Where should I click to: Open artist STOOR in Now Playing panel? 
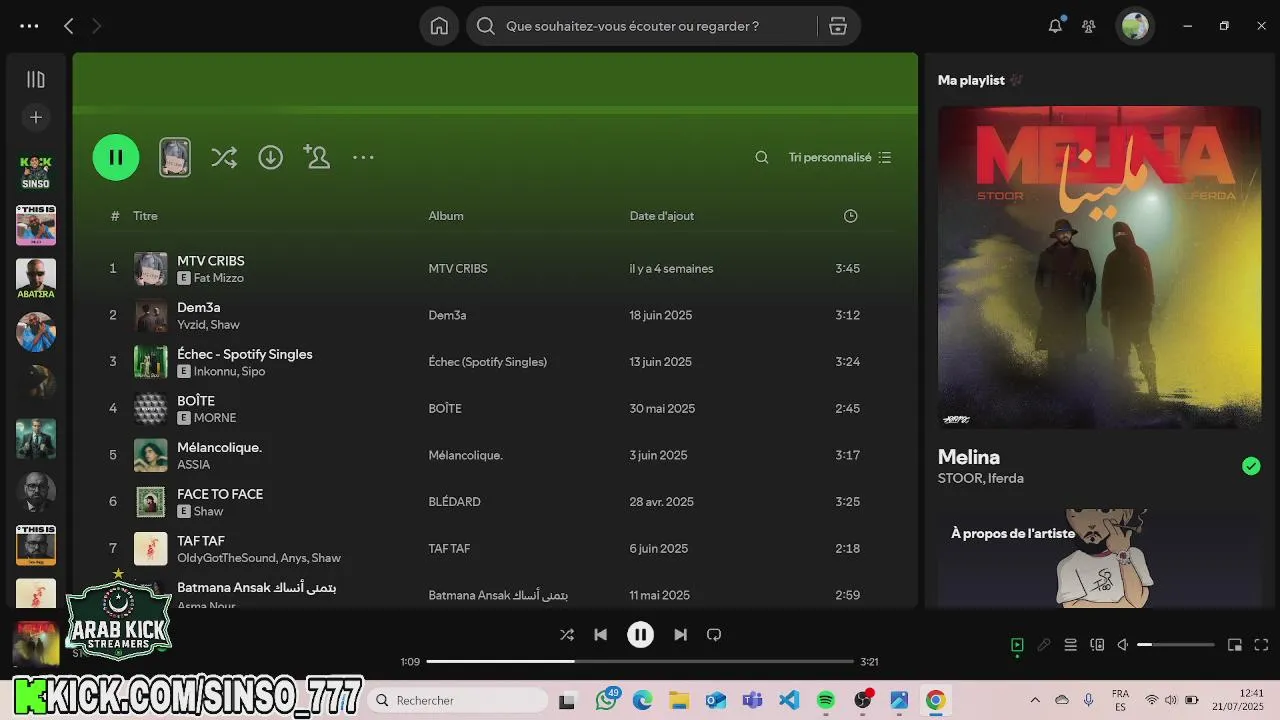[960, 478]
